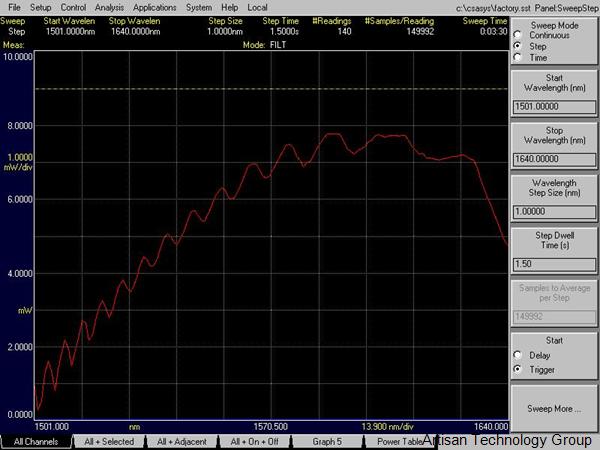Click the Step Dwell Time field
The image size is (600, 450).
tap(553, 262)
